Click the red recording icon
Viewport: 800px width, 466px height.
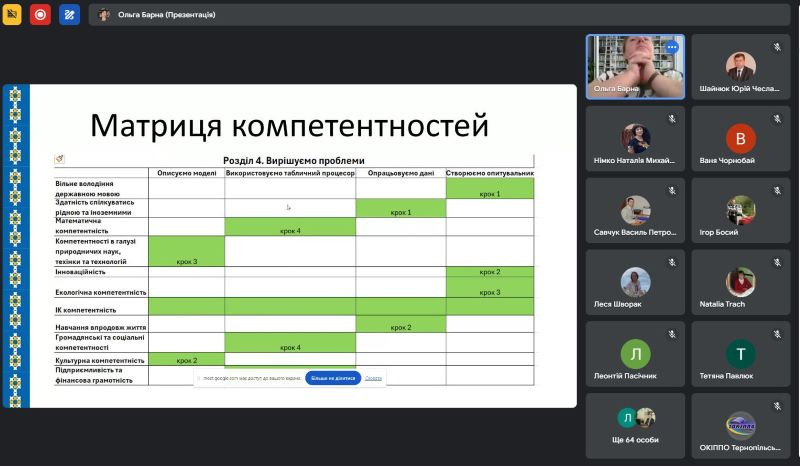(40, 14)
